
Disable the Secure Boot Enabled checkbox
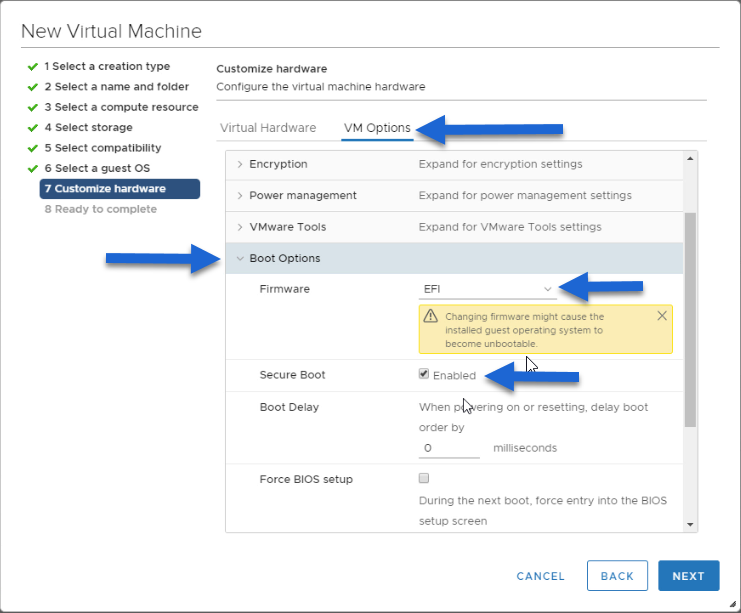click(x=423, y=374)
